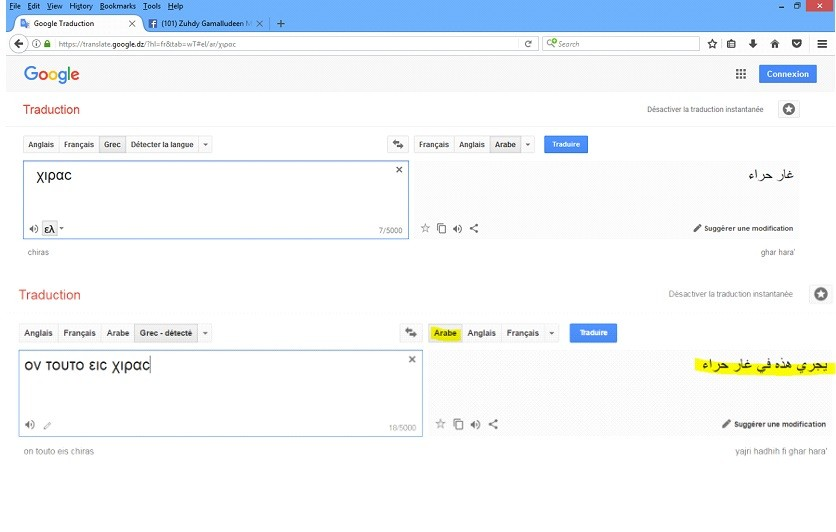This screenshot has height=532, width=836.
Task: Open phrasebook star in upper Traduction header
Action: [789, 109]
